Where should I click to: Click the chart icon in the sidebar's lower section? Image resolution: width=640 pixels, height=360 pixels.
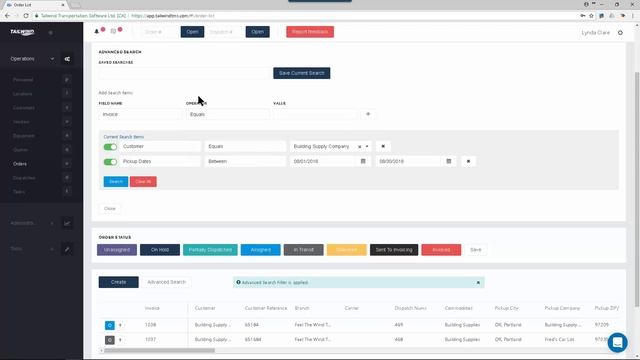[67, 223]
